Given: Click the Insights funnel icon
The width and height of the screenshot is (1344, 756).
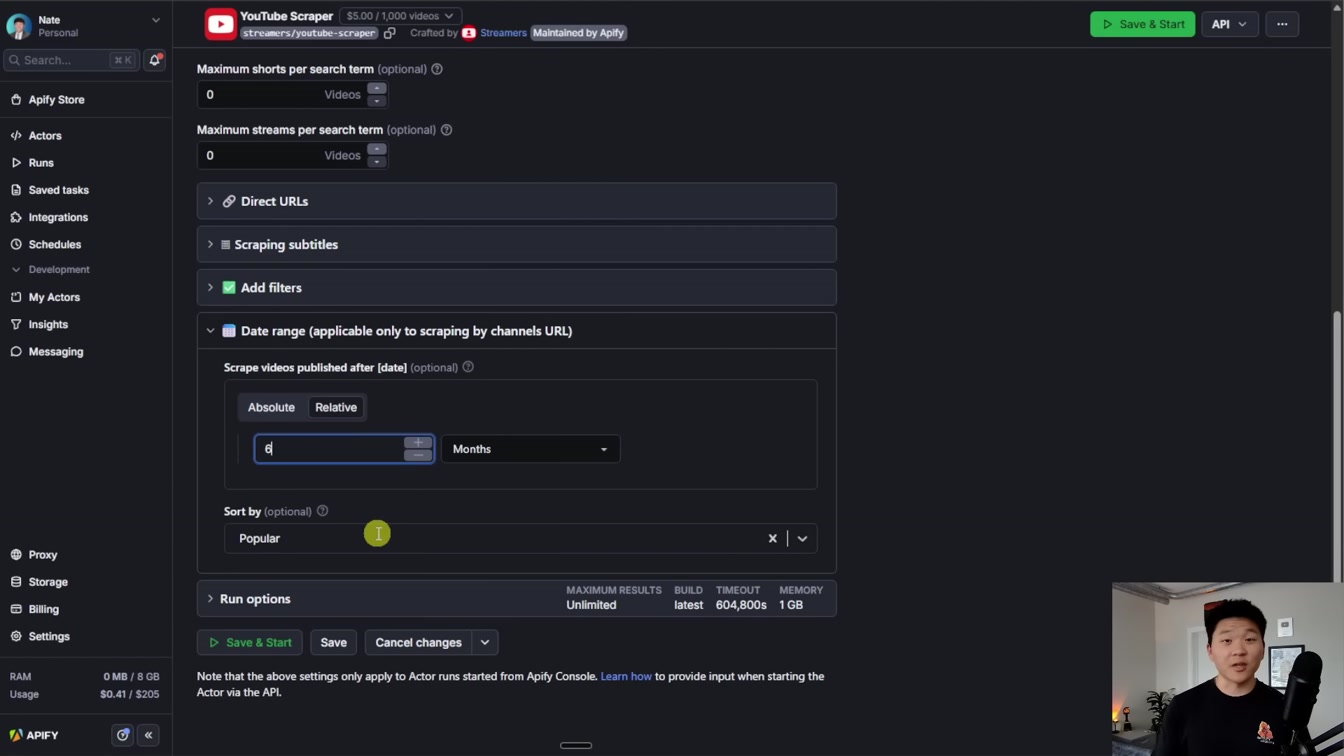Looking at the screenshot, I should coord(16,324).
